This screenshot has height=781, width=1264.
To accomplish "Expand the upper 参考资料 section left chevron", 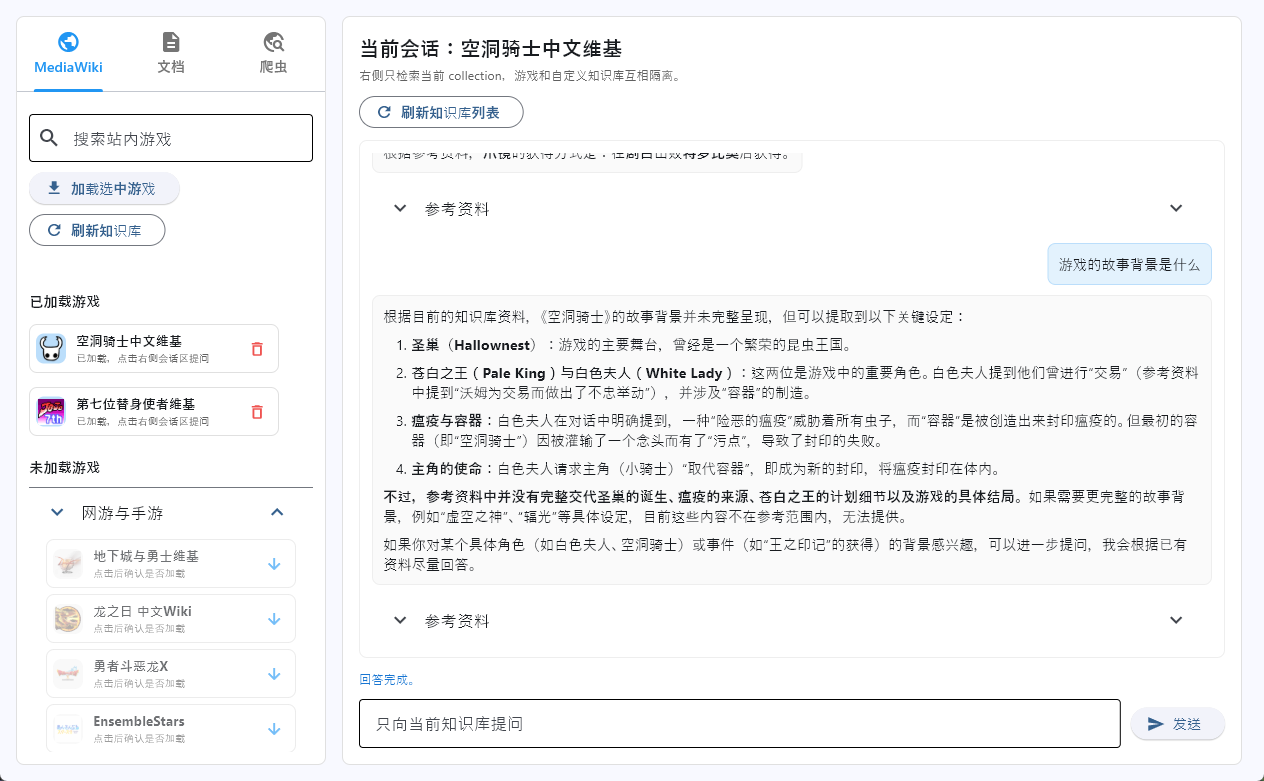I will pyautogui.click(x=400, y=208).
